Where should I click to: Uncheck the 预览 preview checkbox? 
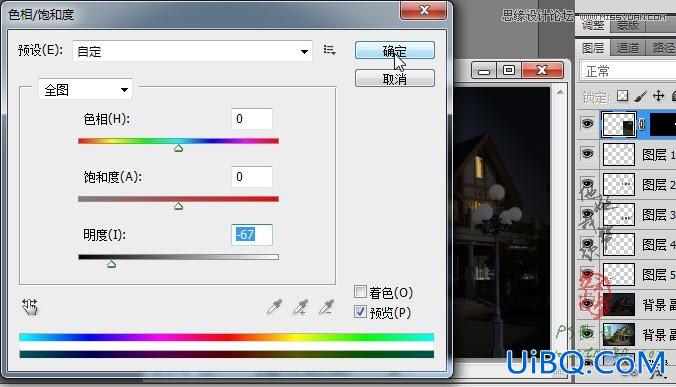coord(360,312)
